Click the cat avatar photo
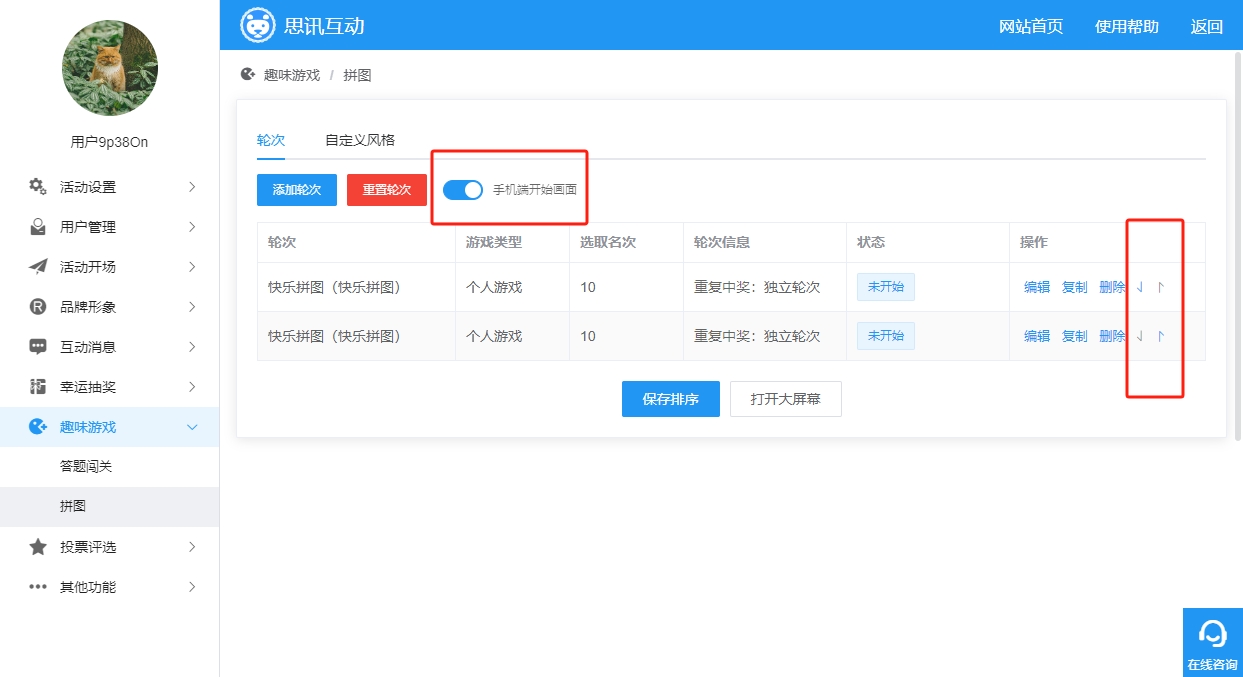Screen dimensions: 1243x677 click(110, 68)
